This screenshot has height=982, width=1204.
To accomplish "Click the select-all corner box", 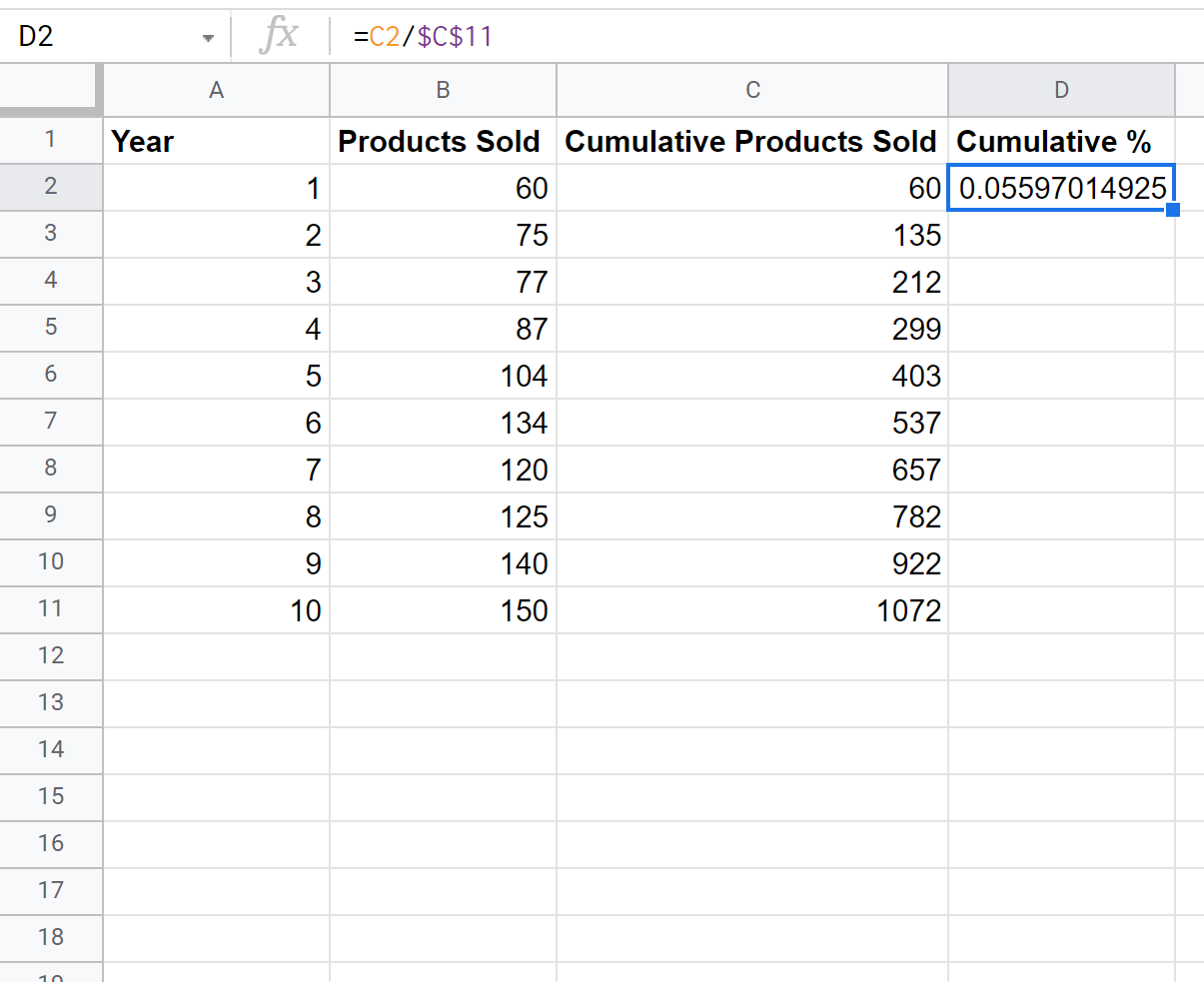I will click(50, 90).
